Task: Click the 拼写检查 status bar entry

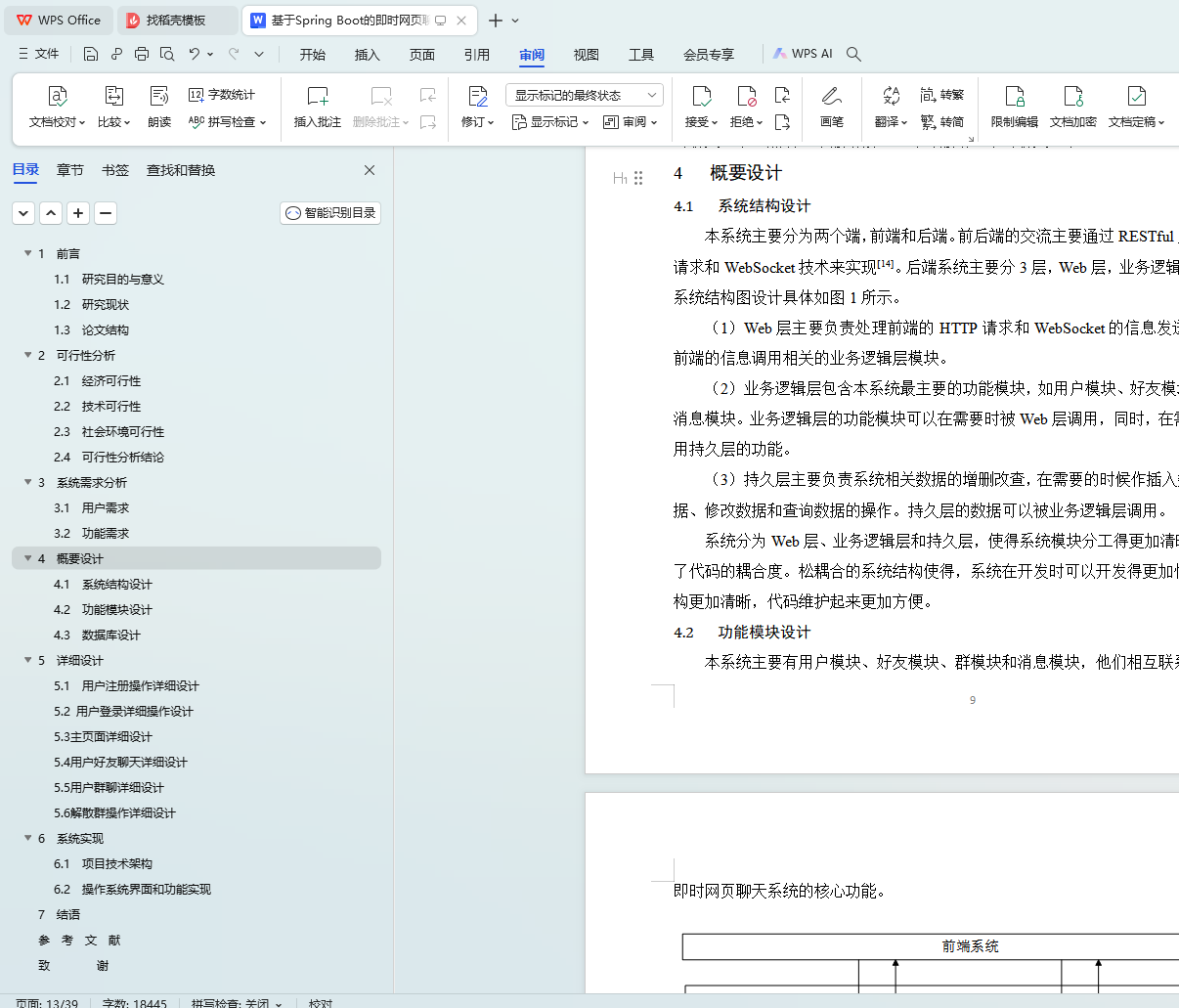Action: click(237, 1003)
